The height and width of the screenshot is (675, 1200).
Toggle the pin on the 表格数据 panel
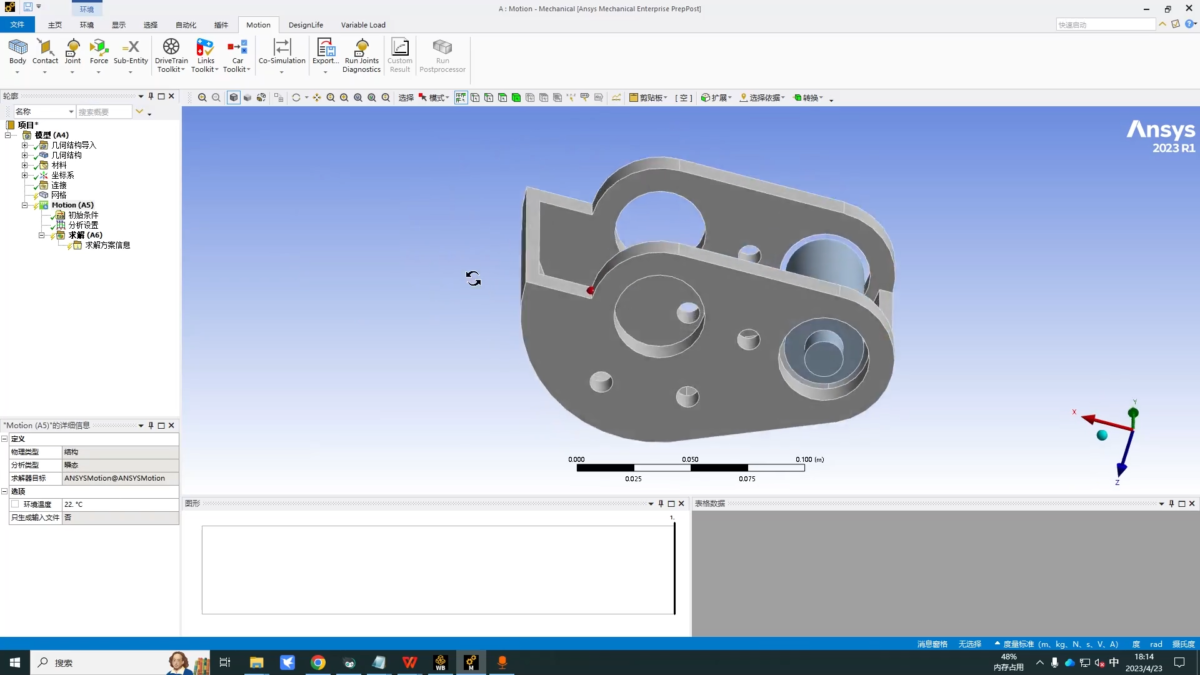[x=1171, y=504]
